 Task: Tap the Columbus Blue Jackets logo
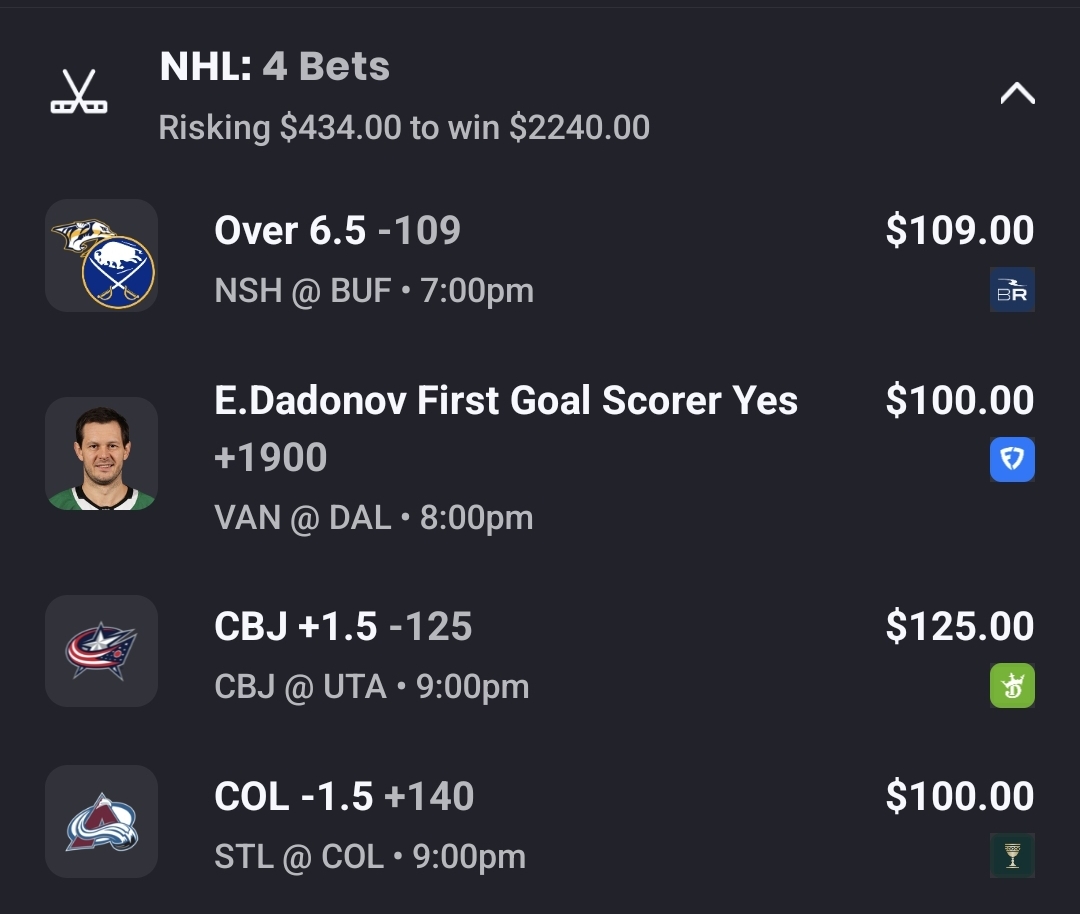point(101,651)
